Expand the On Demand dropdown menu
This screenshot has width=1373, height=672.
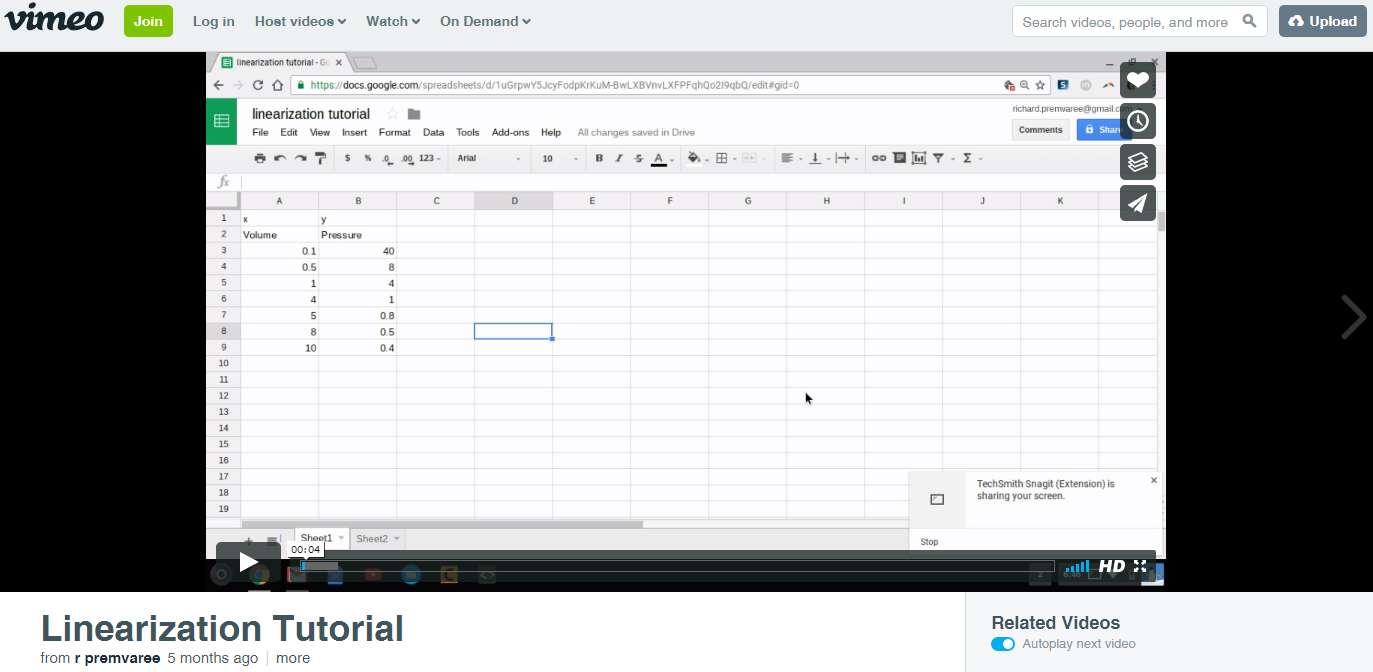tap(485, 21)
